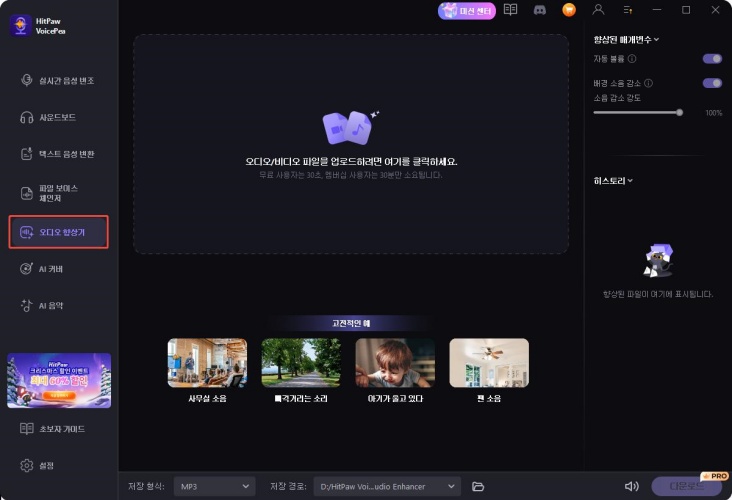This screenshot has height=500, width=732.
Task: Click the gear icon beside 설정
Action: pos(27,465)
